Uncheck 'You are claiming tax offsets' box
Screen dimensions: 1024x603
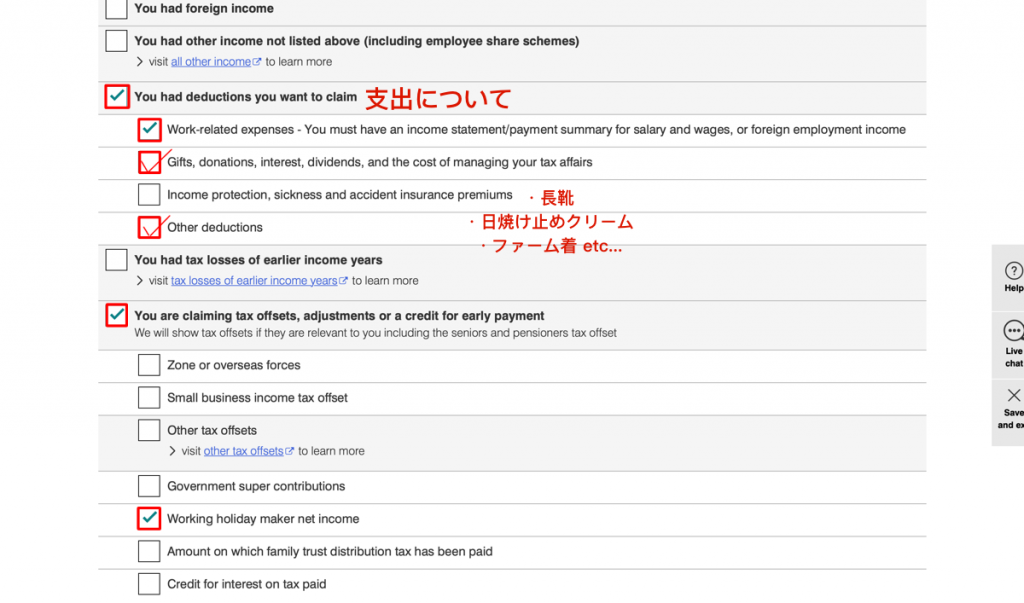(117, 316)
